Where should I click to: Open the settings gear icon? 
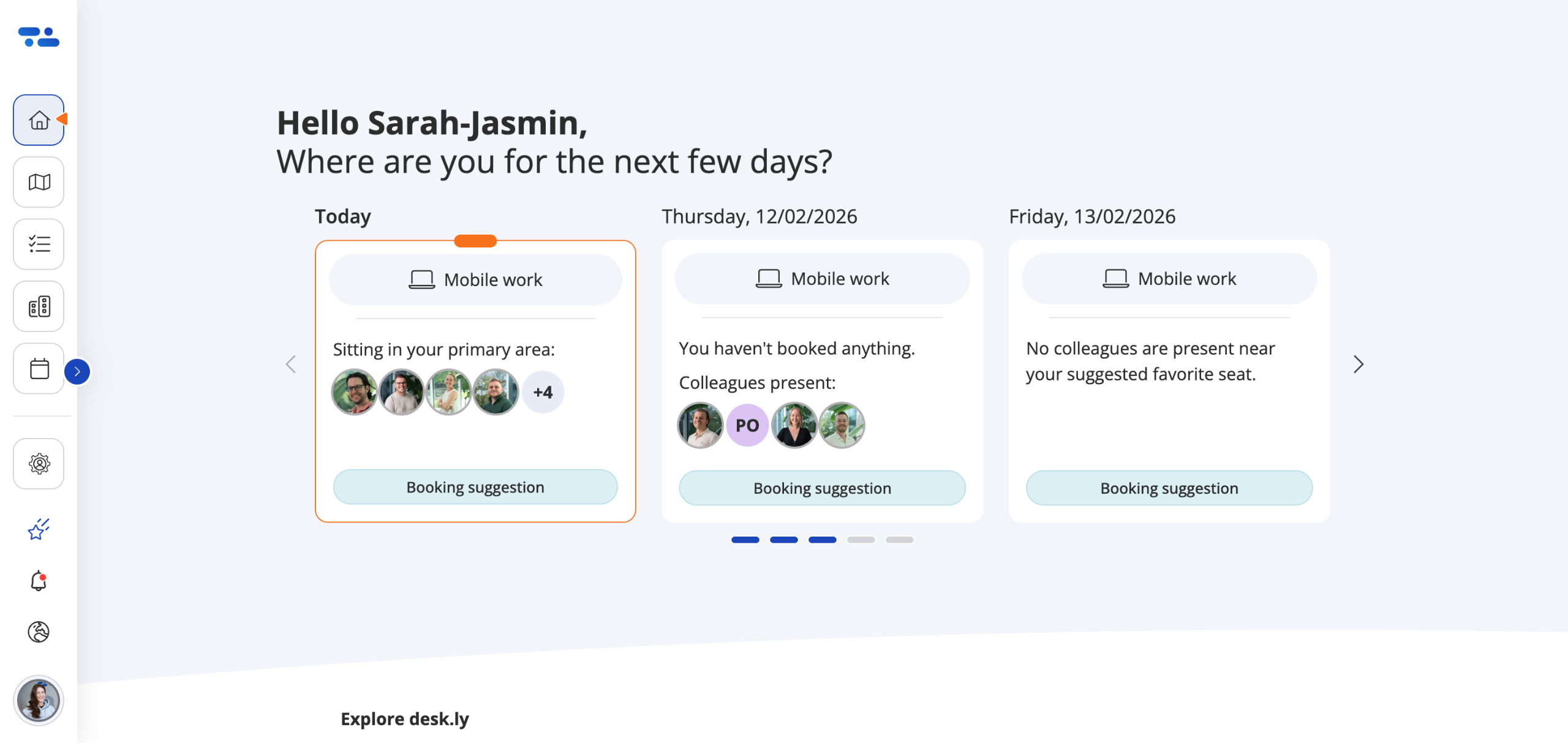pos(39,464)
